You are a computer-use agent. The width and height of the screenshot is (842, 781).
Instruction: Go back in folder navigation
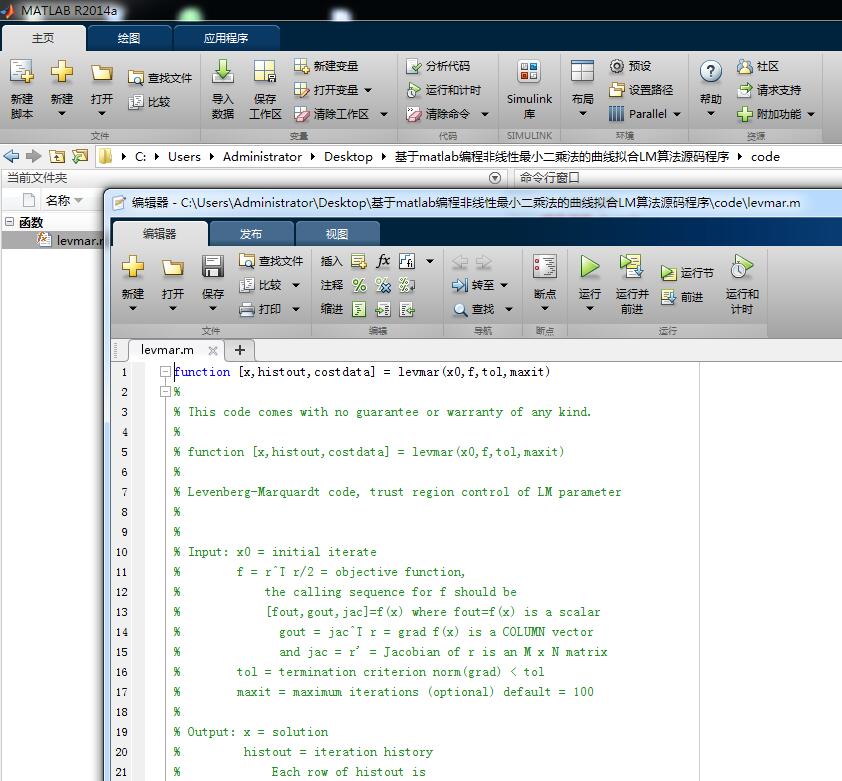(x=11, y=156)
